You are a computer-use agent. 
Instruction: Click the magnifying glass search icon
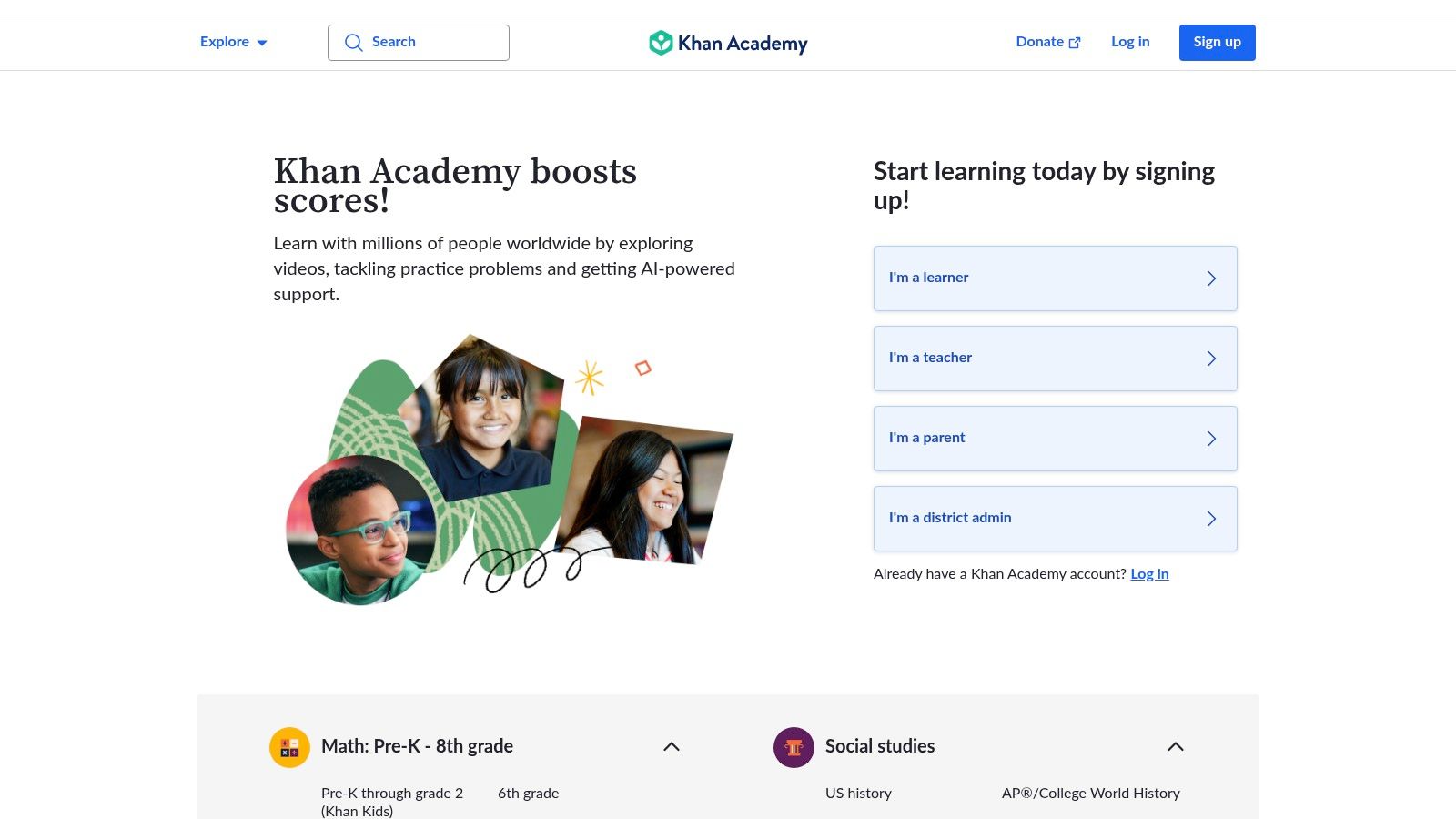pos(354,42)
